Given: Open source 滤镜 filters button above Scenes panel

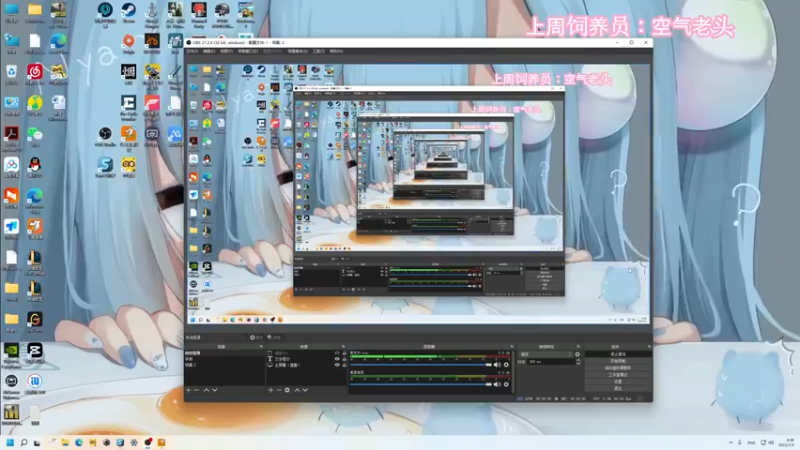Looking at the screenshot, I should click(x=274, y=337).
